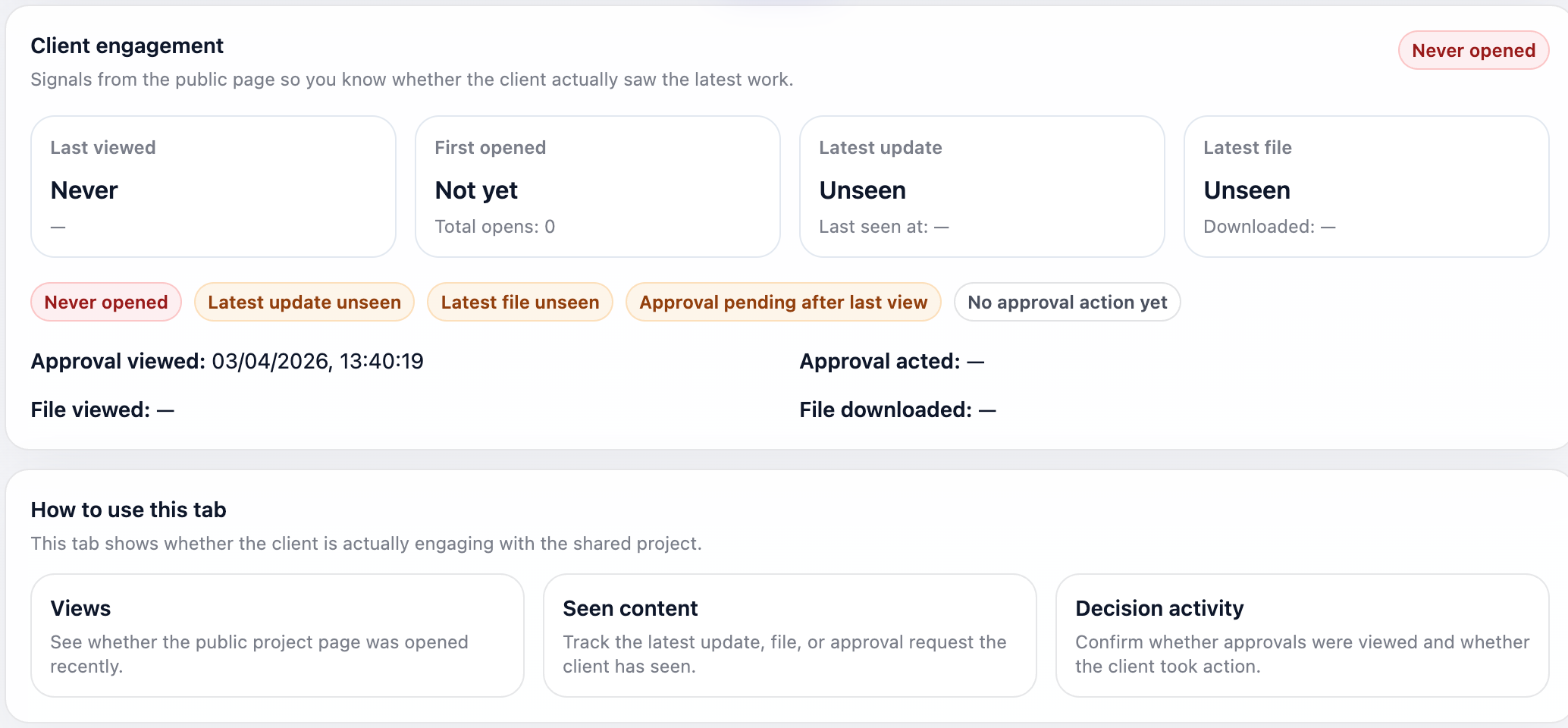
Task: Click the Approval pending after last view pill
Action: point(783,303)
